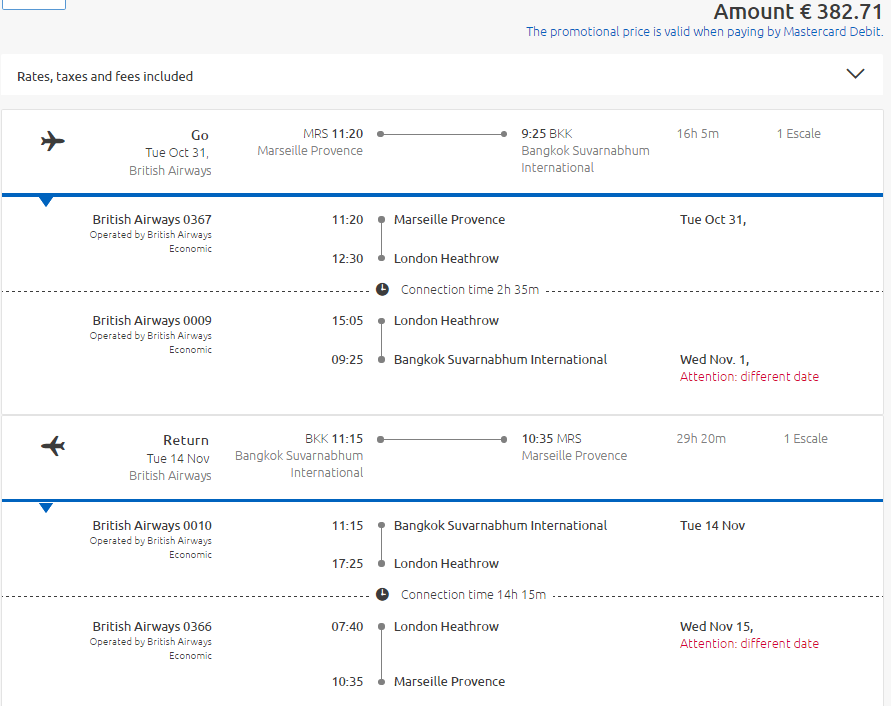Click the red Attention warning under Wed Nov. 1
Screen dimensions: 891x706
749,377
